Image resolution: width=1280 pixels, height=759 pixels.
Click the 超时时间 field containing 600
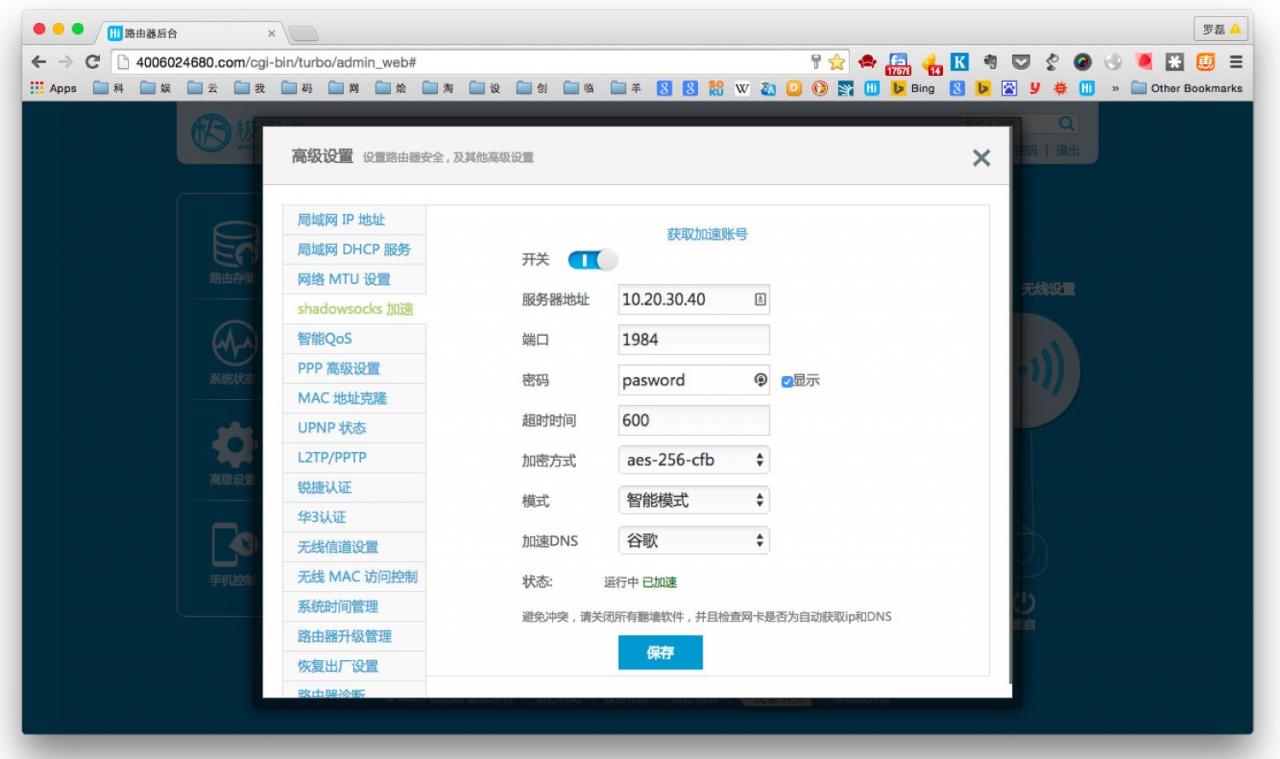coord(694,420)
